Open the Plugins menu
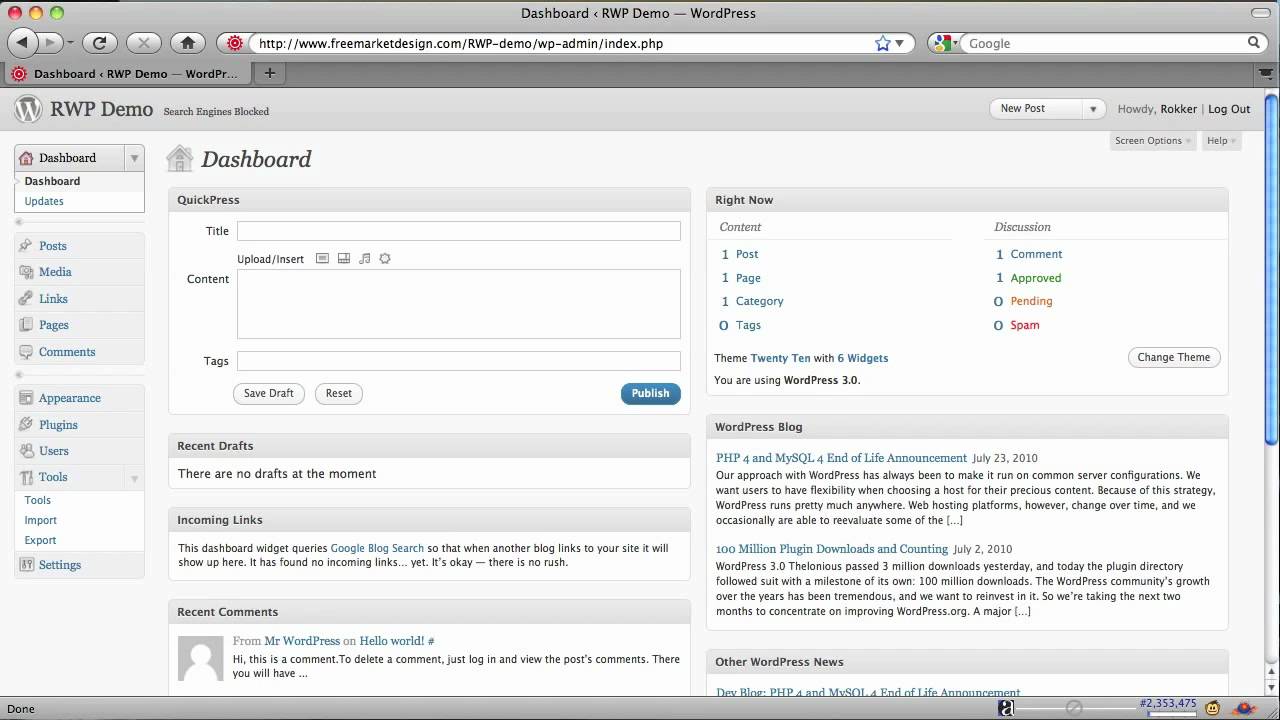 tap(58, 425)
